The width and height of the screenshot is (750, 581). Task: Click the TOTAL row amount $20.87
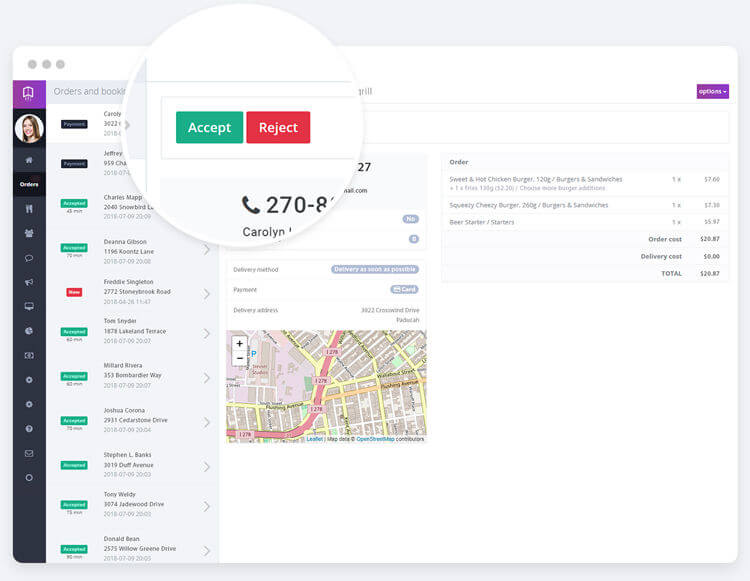[710, 274]
